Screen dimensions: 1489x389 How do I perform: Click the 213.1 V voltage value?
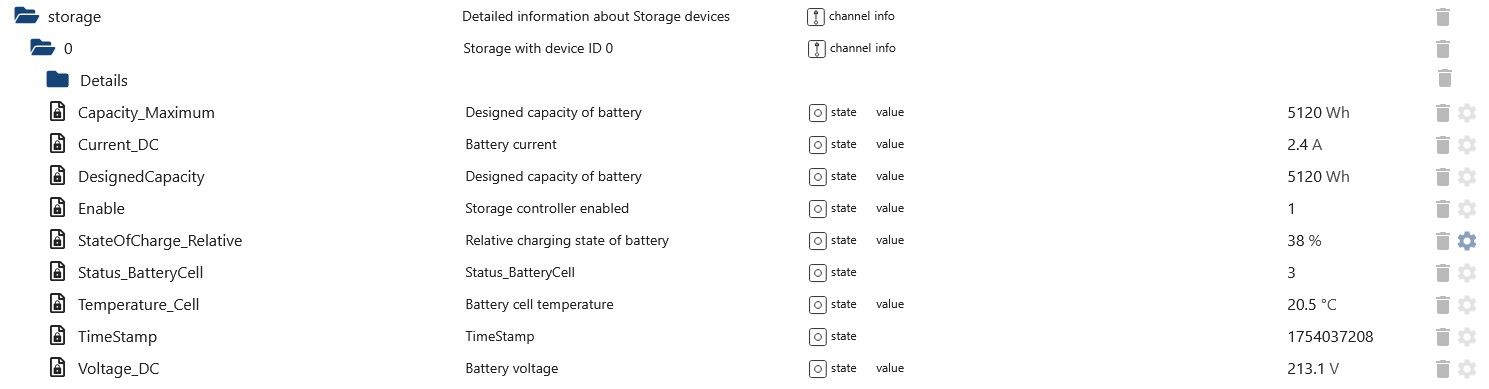tap(1312, 369)
